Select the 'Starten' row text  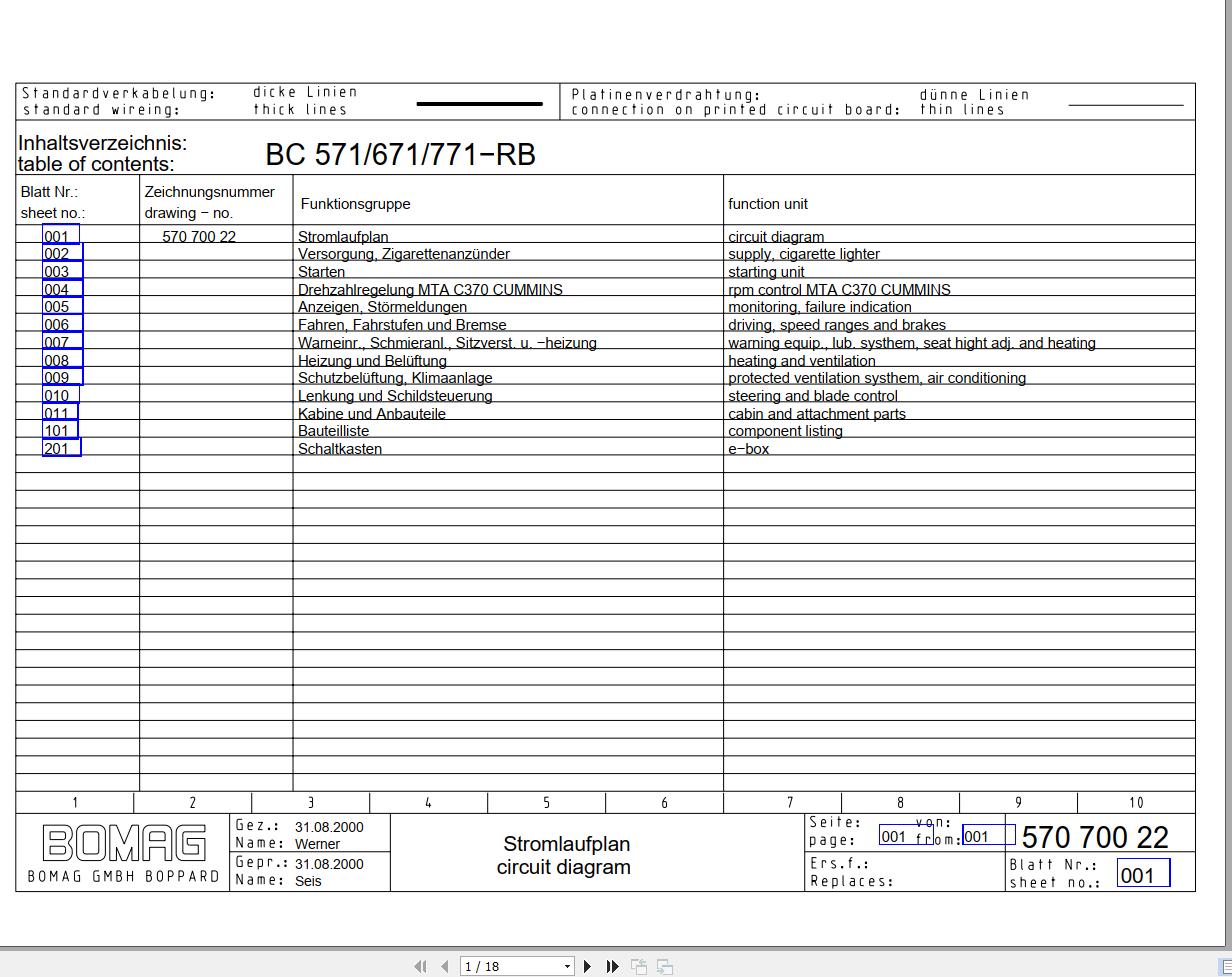[x=321, y=272]
